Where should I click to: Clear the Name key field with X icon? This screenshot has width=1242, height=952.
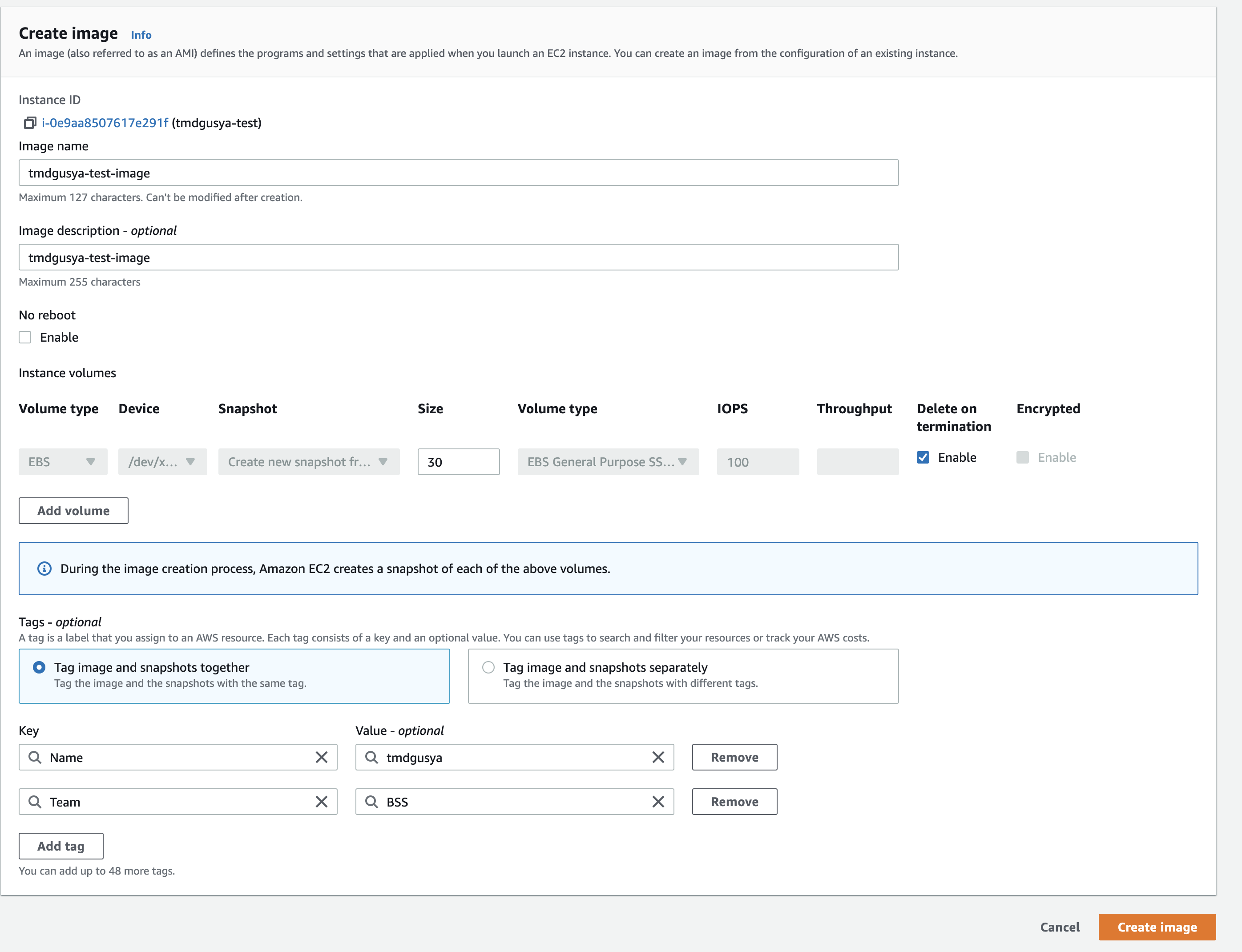tap(321, 757)
